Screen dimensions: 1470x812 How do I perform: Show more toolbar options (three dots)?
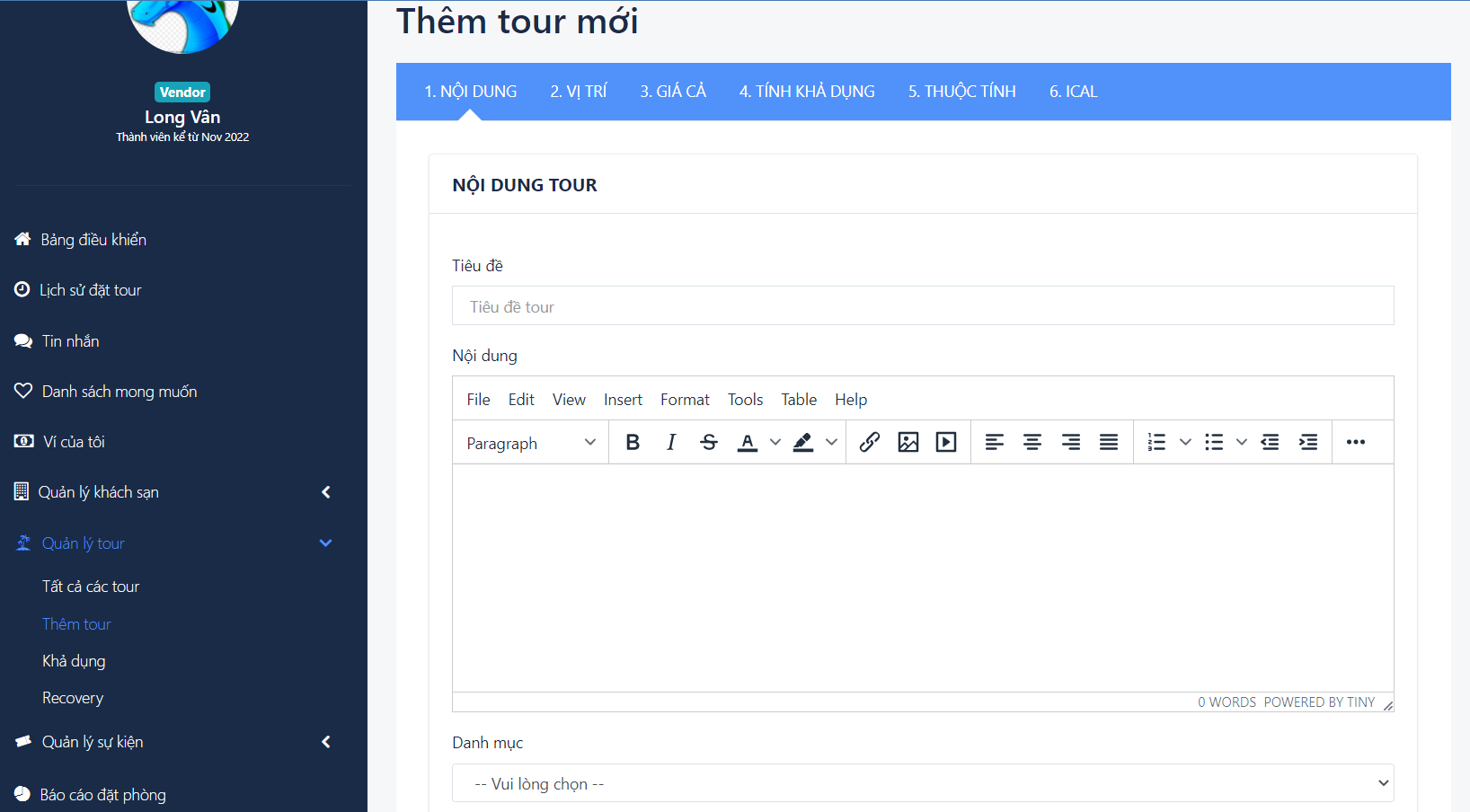1356,442
